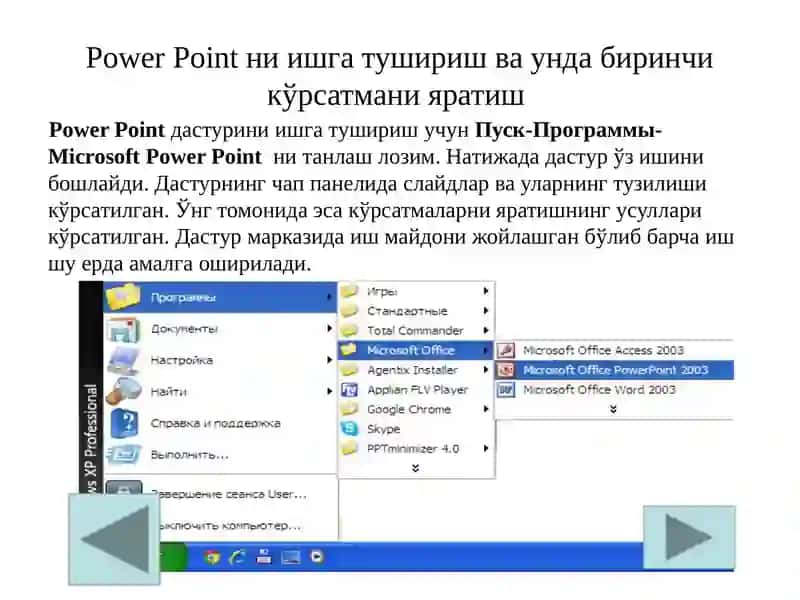This screenshot has width=800, height=600.
Task: Click the show desktop icon in quick launch
Action: [x=290, y=557]
